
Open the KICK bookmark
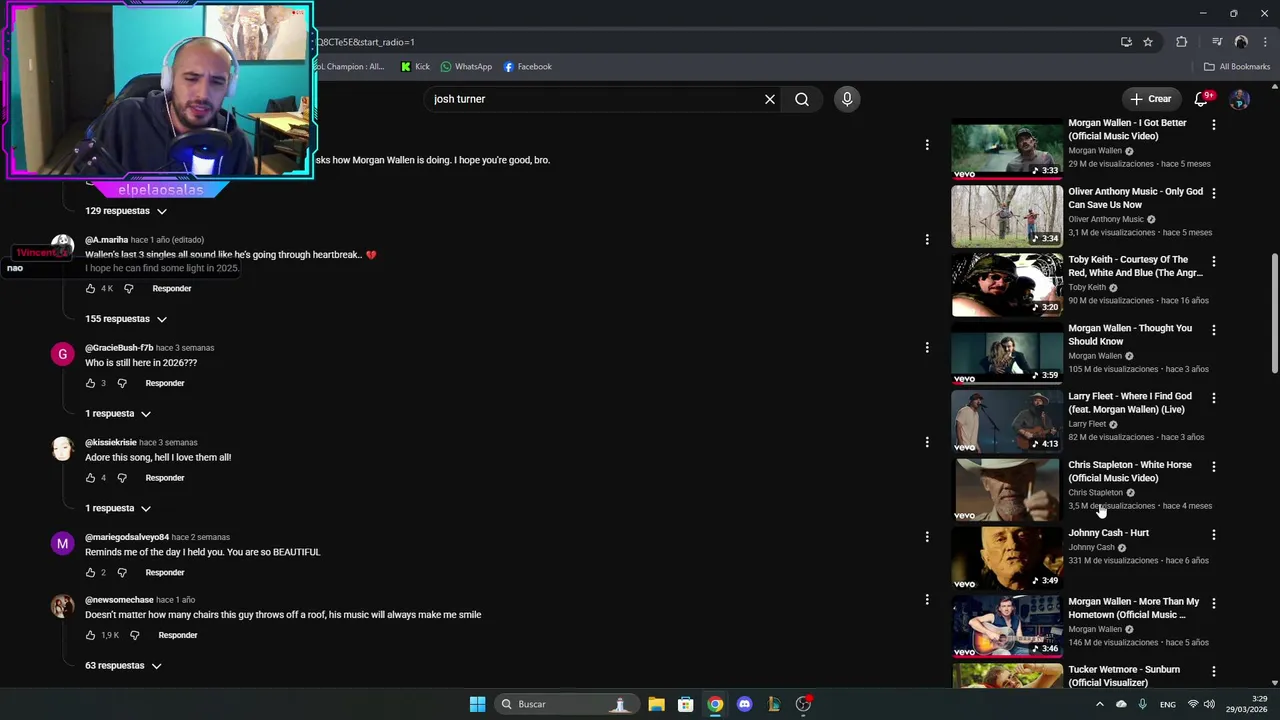(415, 67)
